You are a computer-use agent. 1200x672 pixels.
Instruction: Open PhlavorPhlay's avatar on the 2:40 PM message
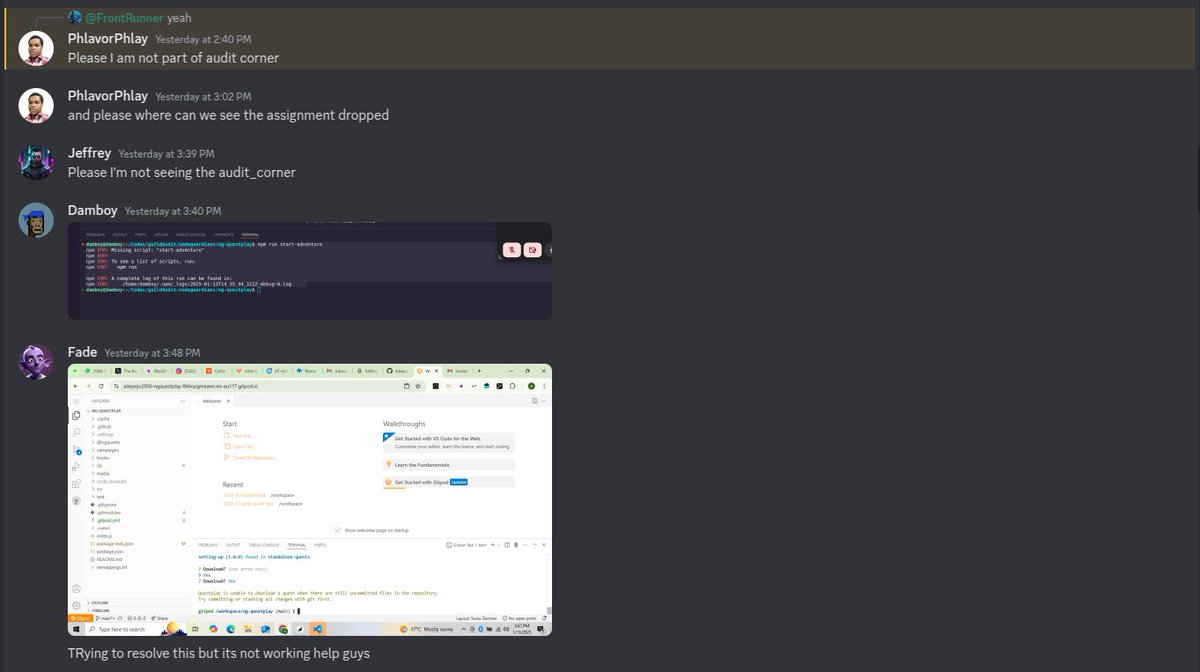[36, 48]
